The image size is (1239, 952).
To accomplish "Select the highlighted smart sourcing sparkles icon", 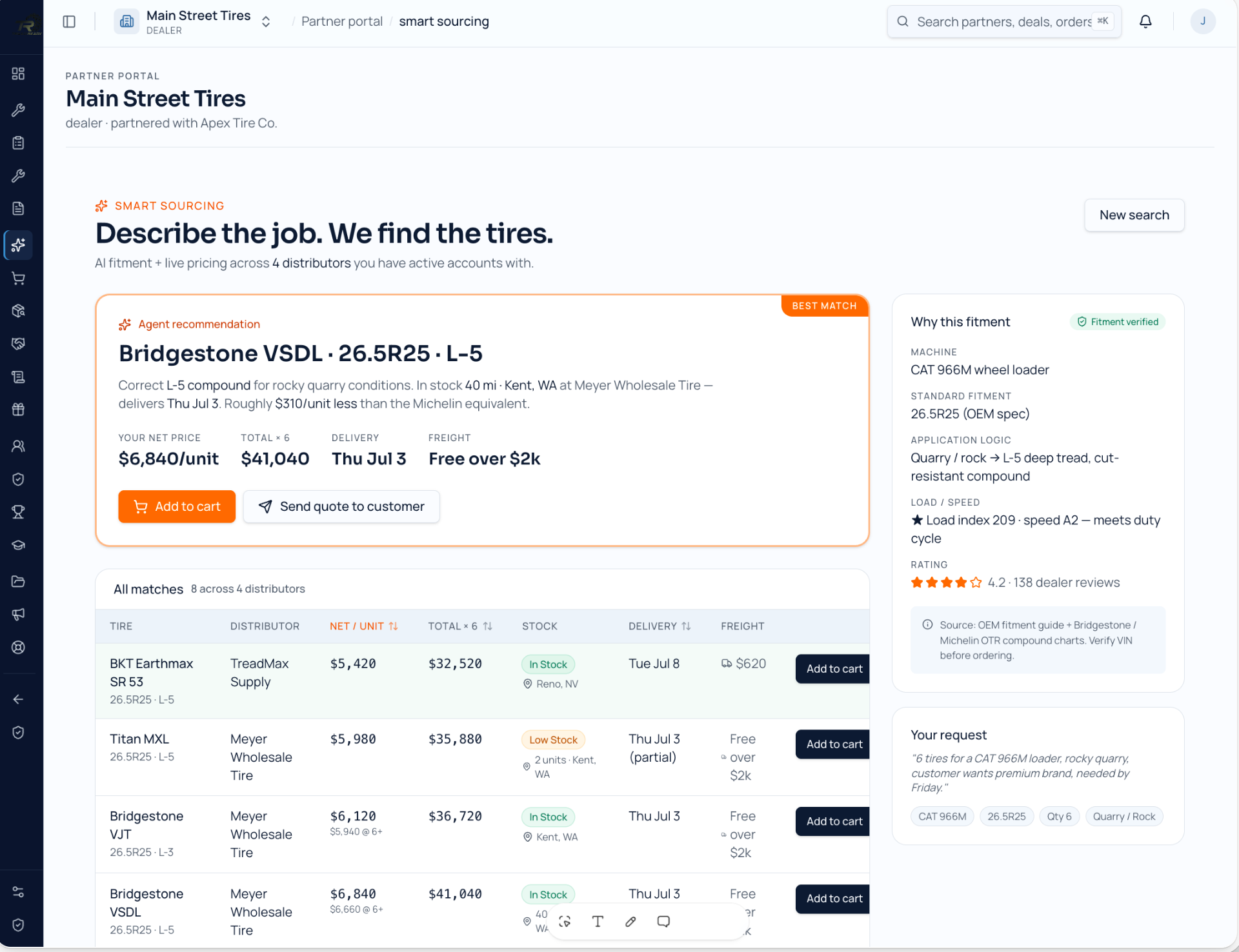I will click(x=18, y=245).
